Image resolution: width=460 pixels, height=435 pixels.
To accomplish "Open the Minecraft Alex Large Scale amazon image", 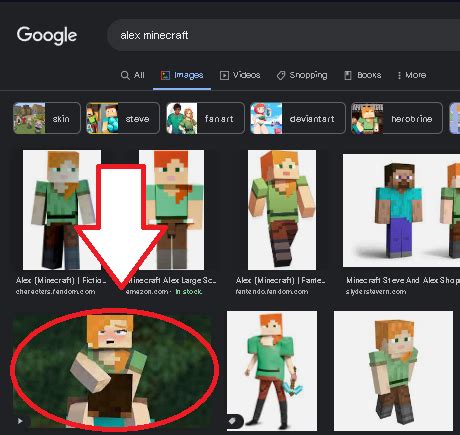I will pyautogui.click(x=171, y=210).
